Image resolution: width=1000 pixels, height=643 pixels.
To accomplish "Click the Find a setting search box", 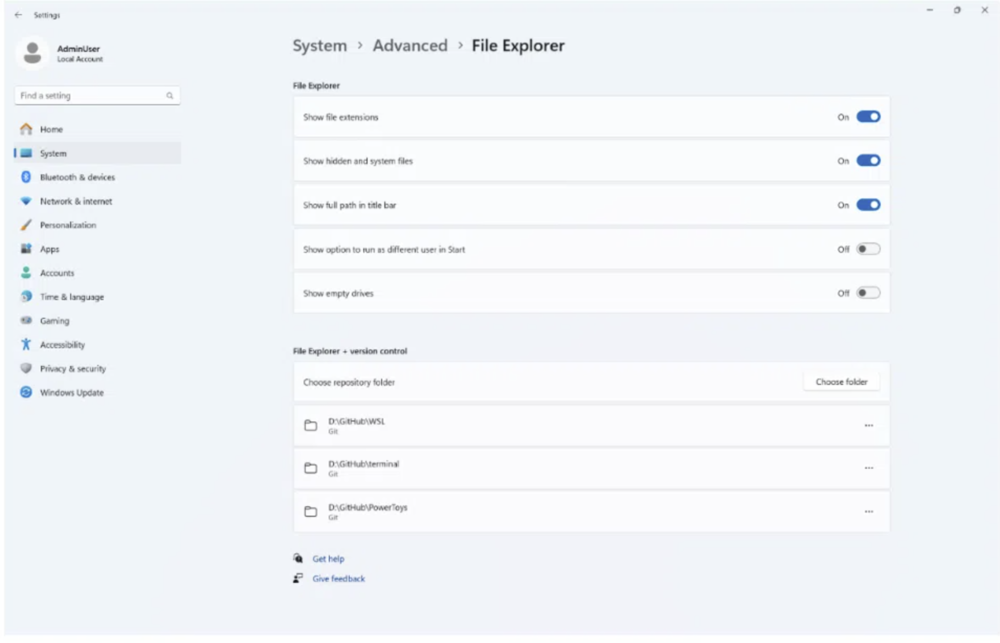I will 97,96.
